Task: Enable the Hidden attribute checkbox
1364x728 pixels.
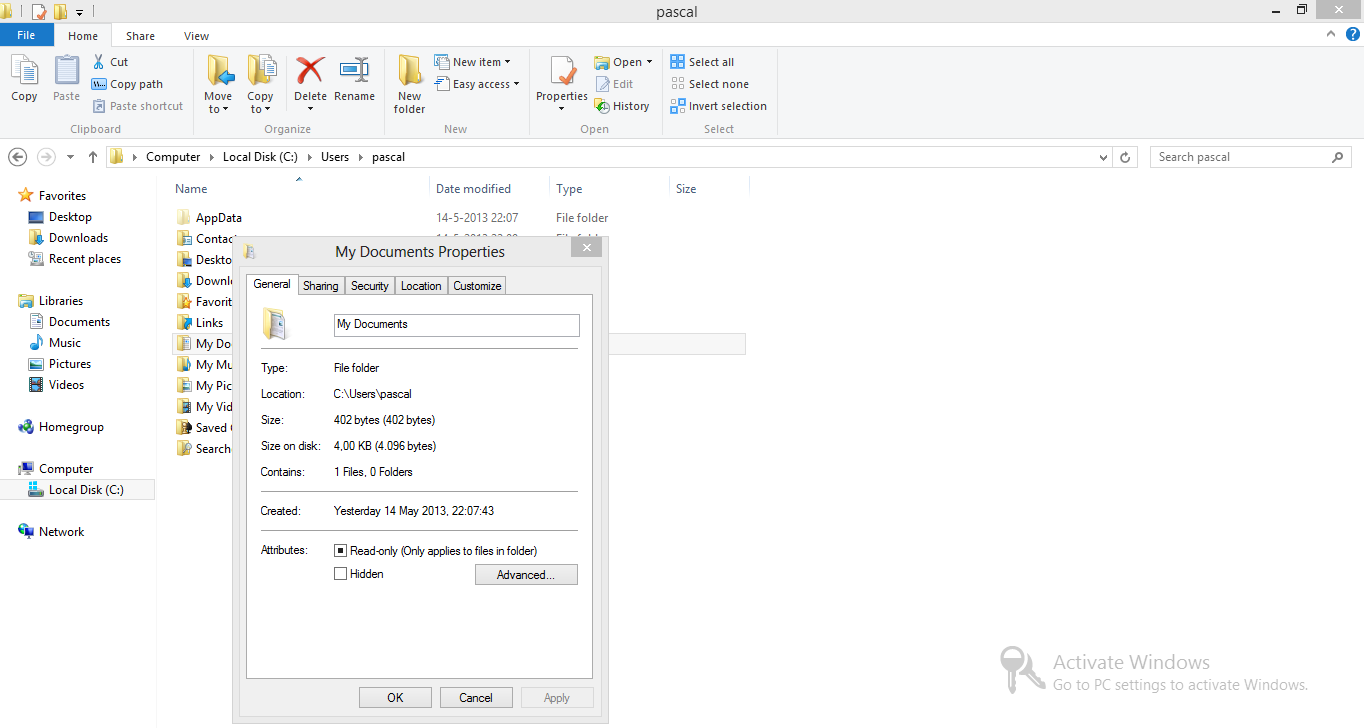Action: click(x=341, y=574)
